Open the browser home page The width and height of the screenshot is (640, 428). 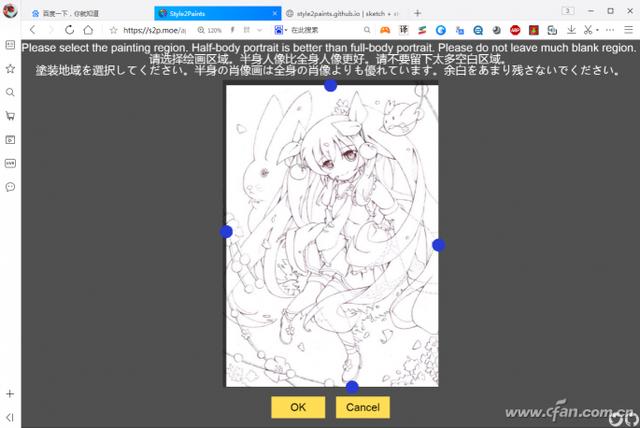88,30
